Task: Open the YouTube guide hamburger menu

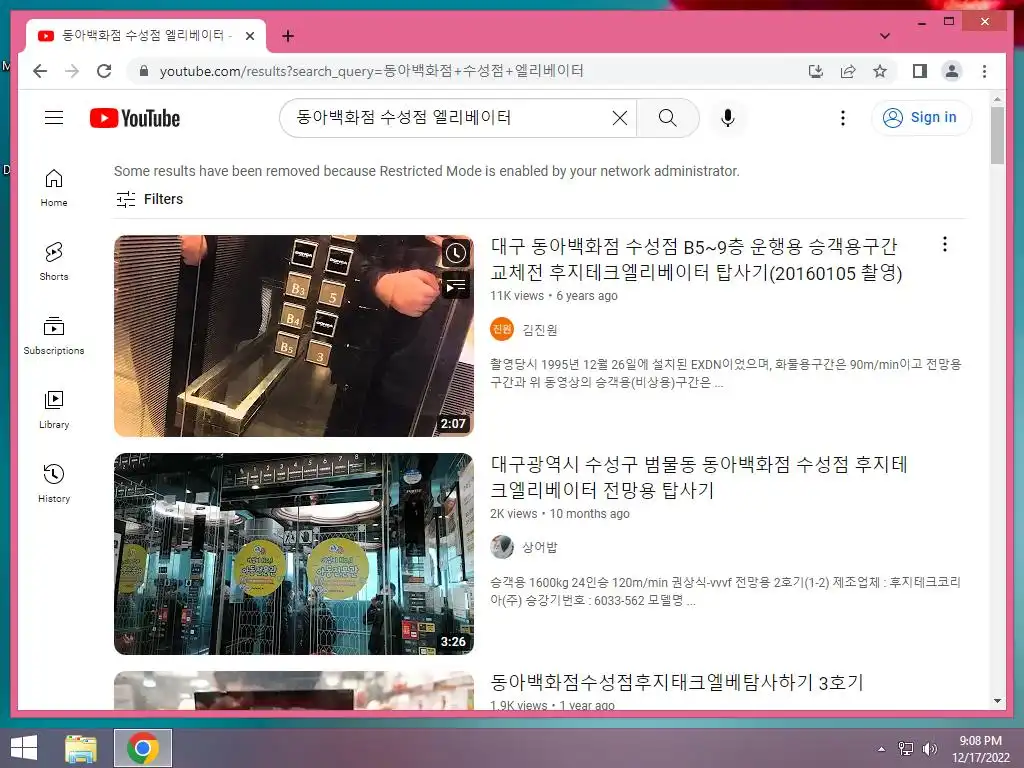Action: click(x=54, y=118)
